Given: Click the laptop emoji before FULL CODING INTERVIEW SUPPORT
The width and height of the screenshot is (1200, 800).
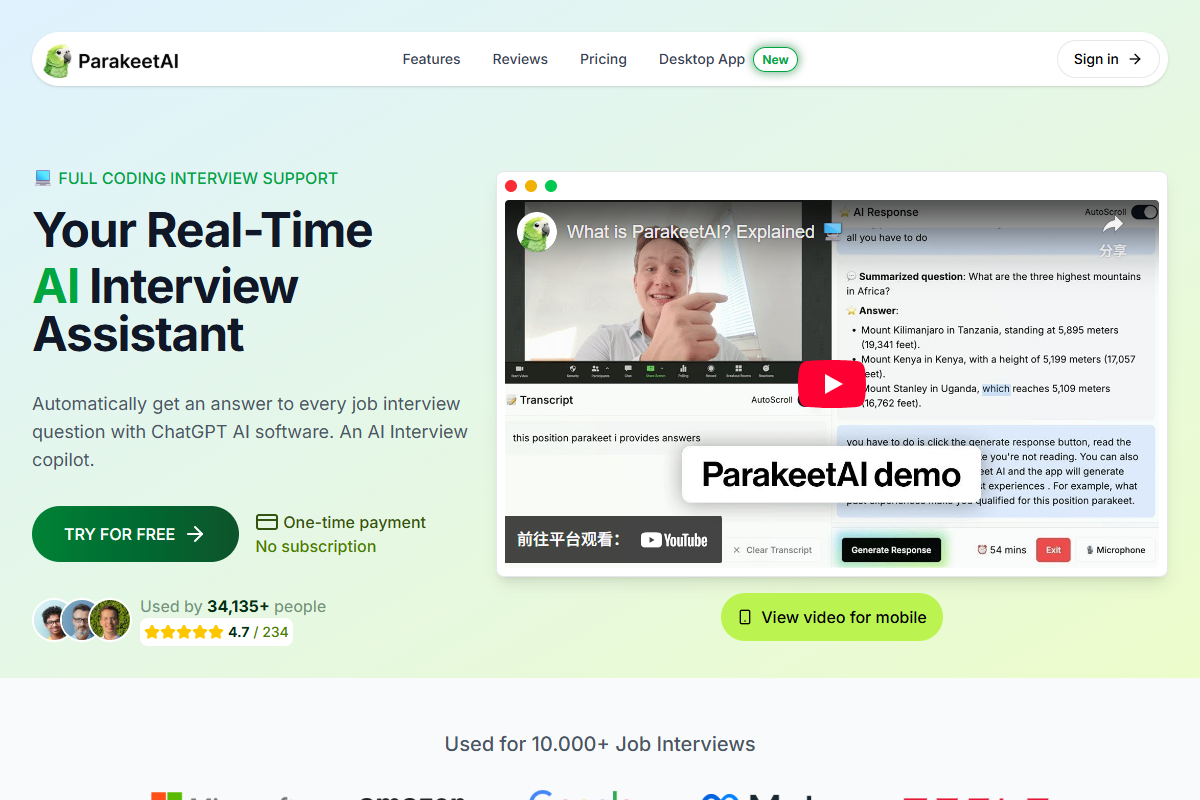Looking at the screenshot, I should (41, 177).
